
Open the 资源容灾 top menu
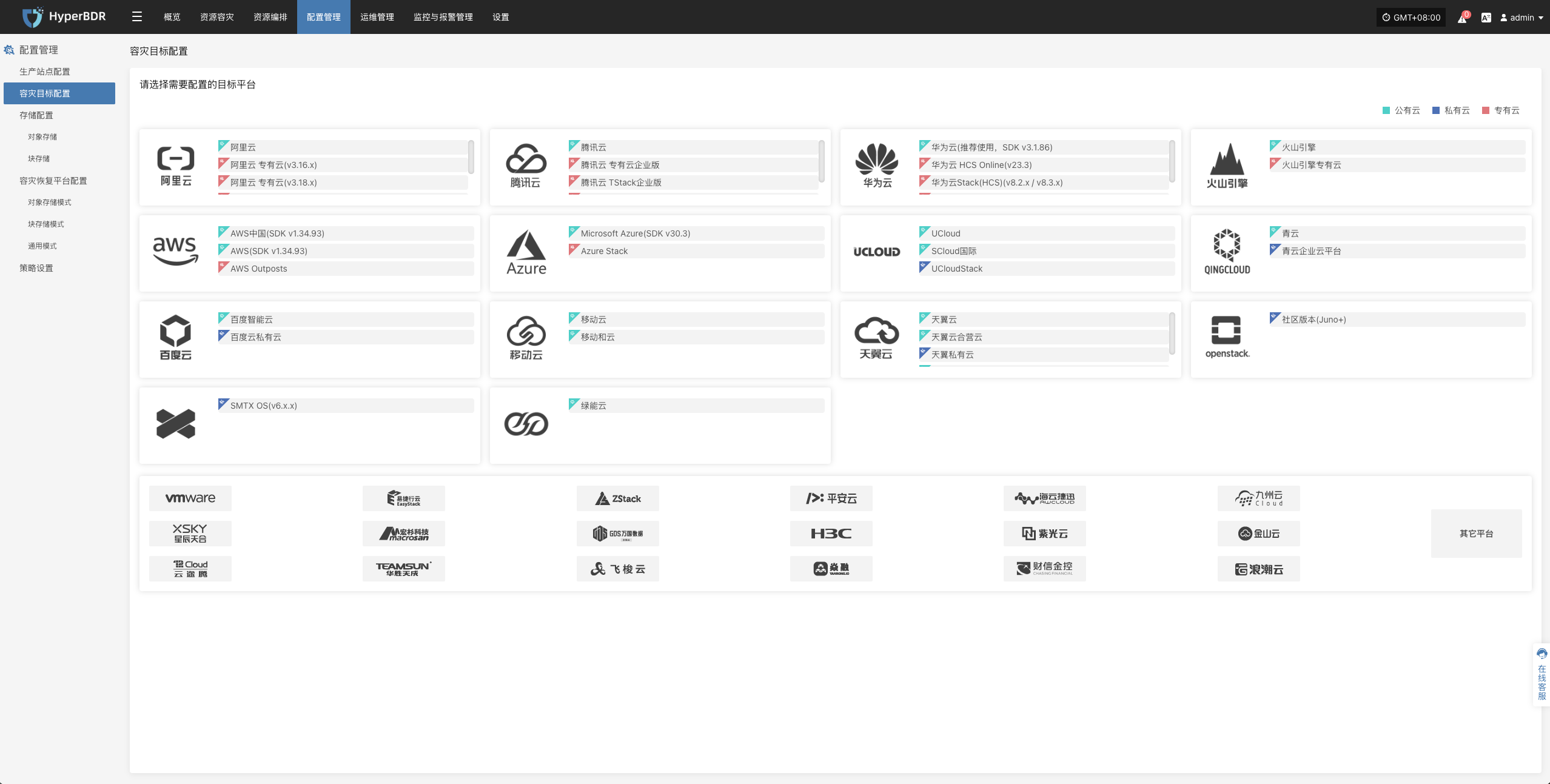tap(217, 17)
